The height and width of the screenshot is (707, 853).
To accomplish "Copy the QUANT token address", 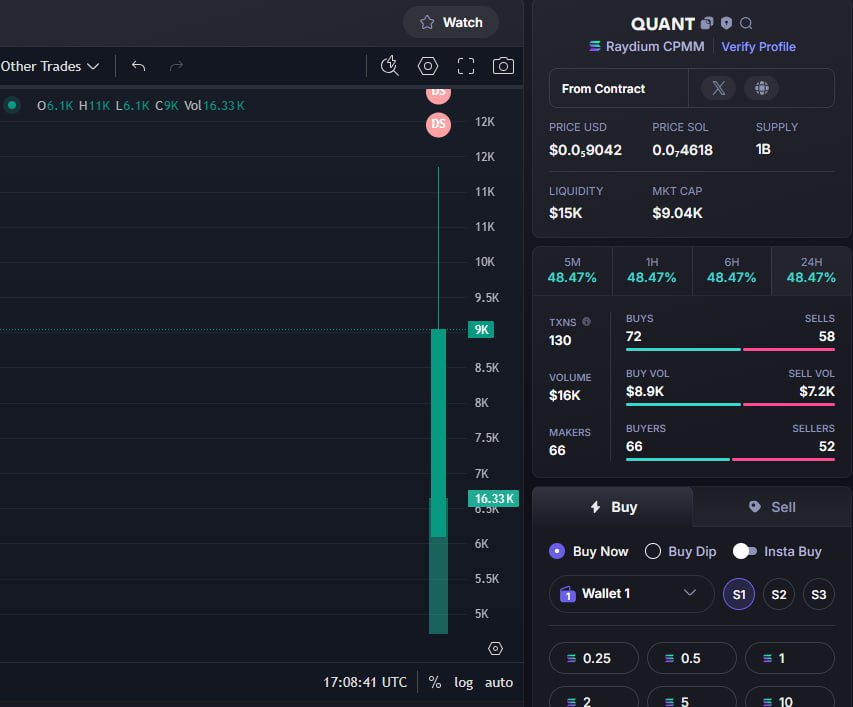I will click(x=706, y=23).
